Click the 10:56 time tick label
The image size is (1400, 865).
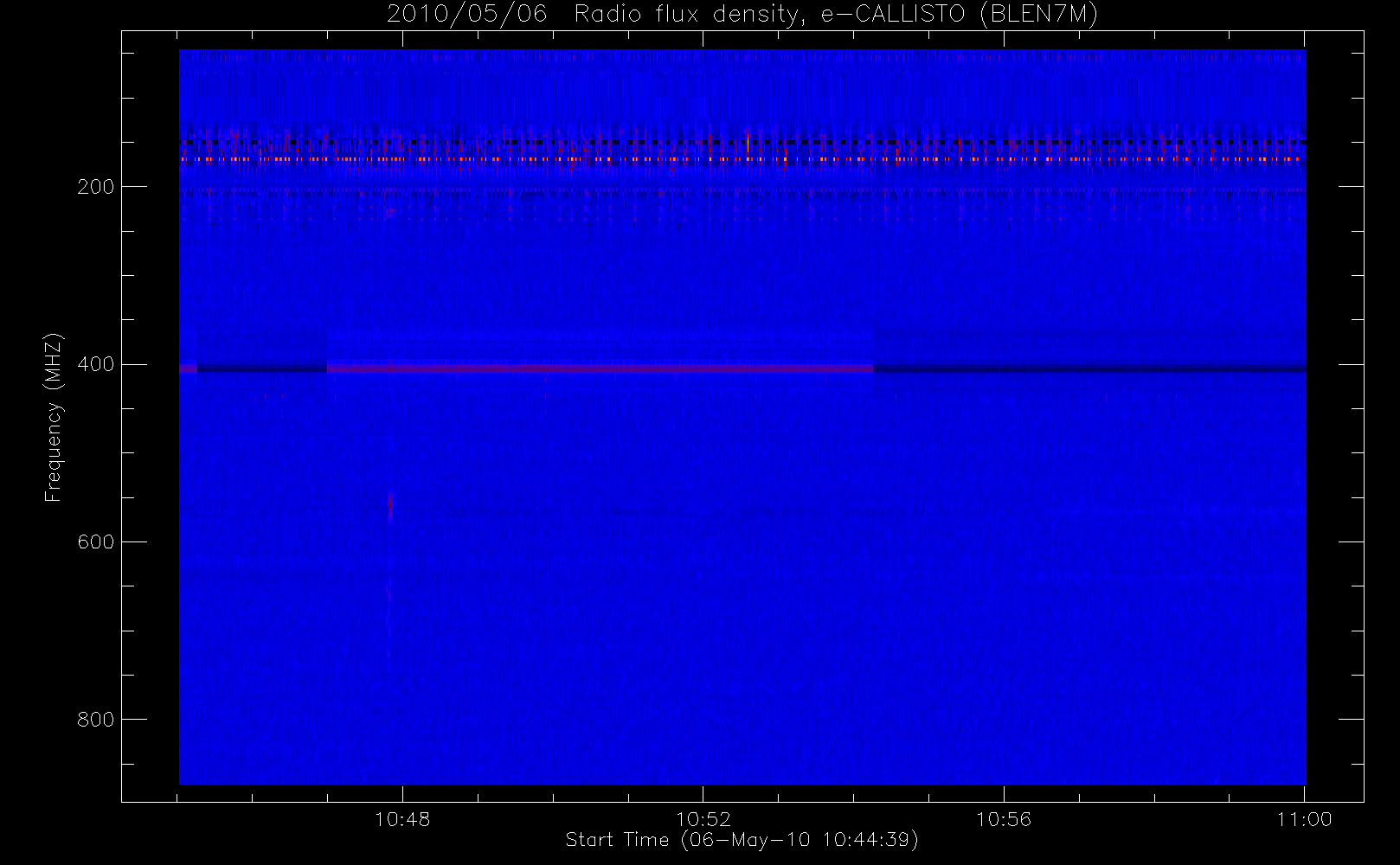pyautogui.click(x=1004, y=819)
